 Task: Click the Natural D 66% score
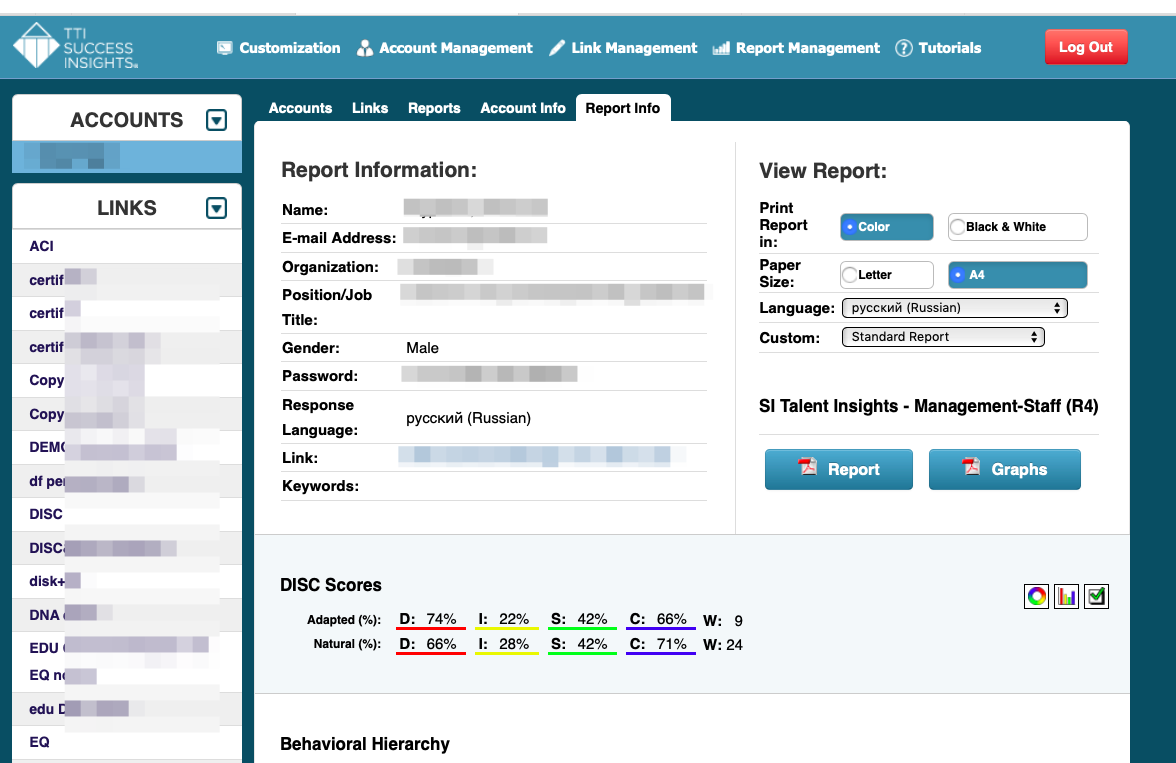coord(430,644)
